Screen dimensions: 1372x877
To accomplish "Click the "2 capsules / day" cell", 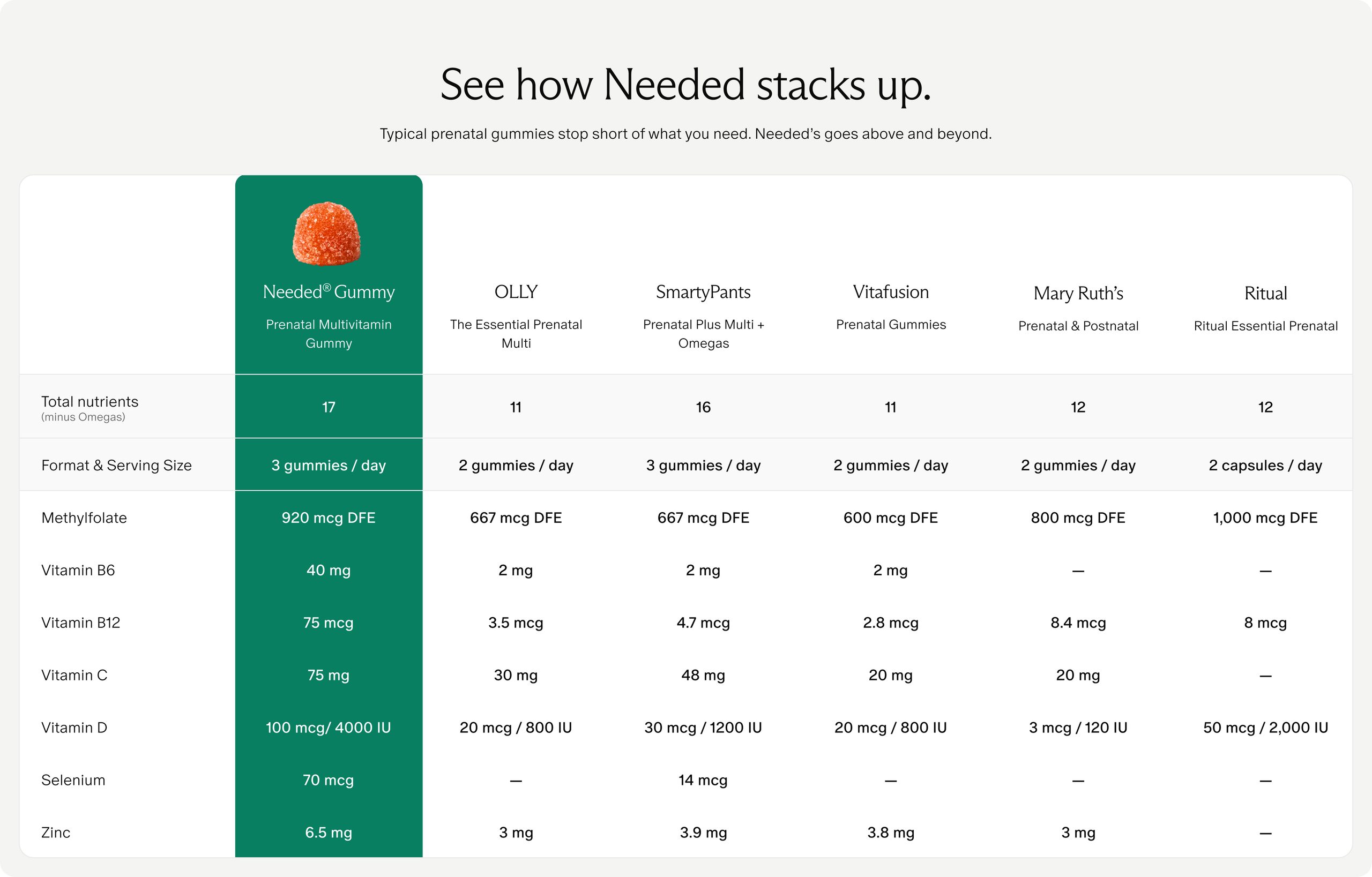I will (x=1265, y=465).
